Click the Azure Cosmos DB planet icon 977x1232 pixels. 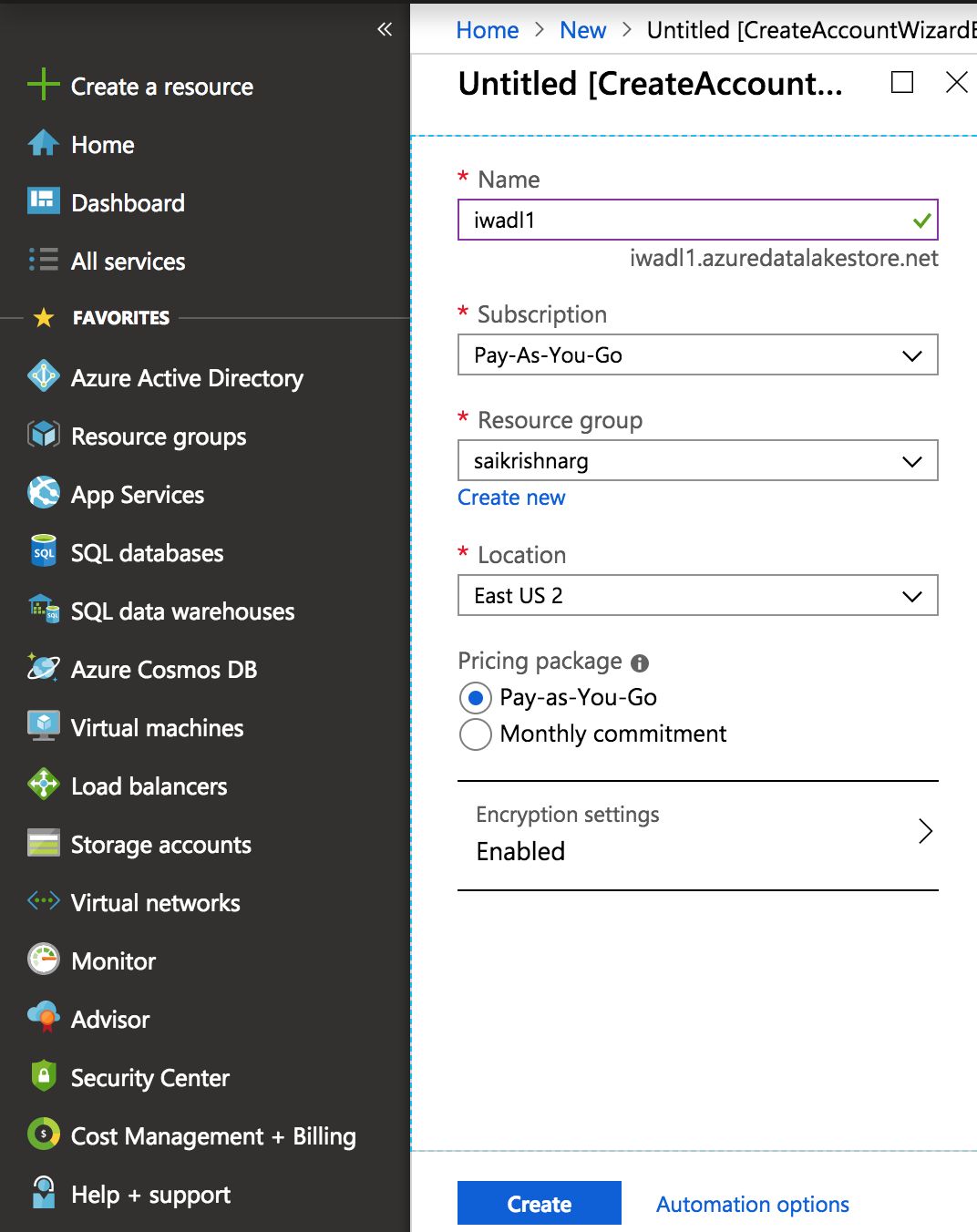pos(44,668)
